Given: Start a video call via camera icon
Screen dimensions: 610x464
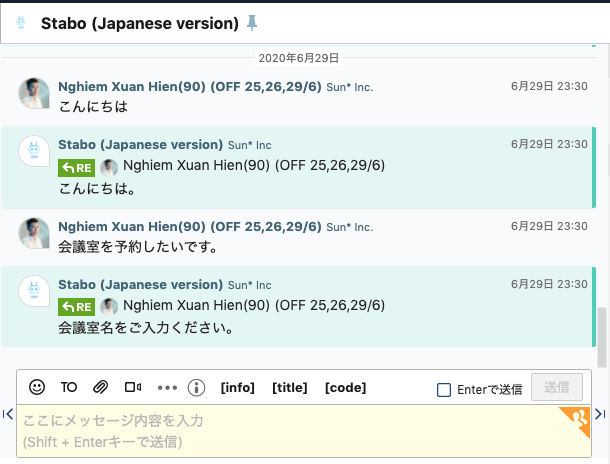Looking at the screenshot, I should (x=133, y=387).
